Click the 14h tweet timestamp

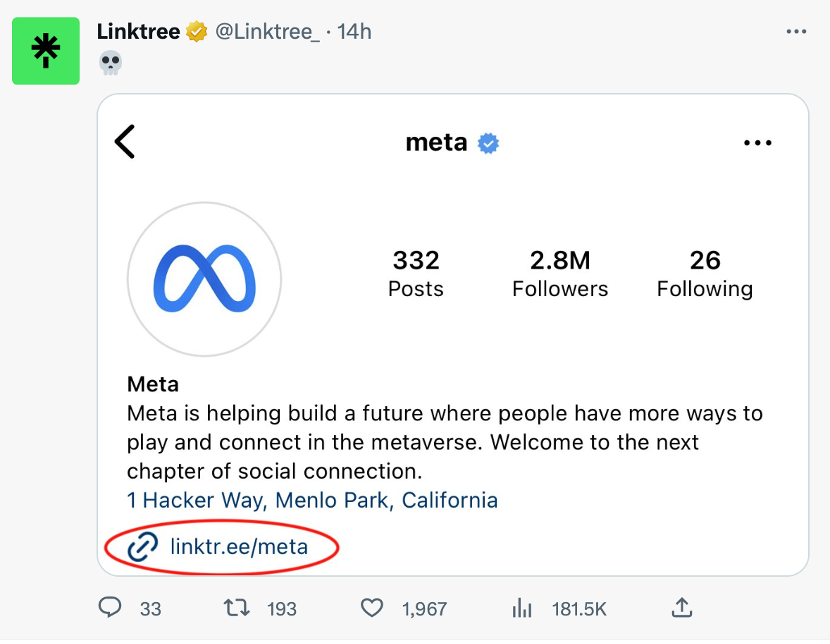coord(354,32)
